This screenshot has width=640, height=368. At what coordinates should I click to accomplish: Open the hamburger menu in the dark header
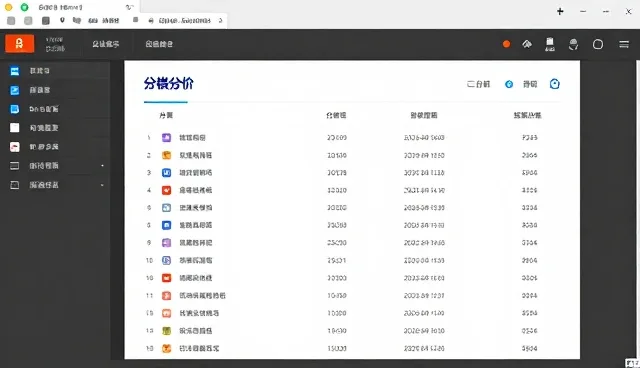(x=624, y=44)
